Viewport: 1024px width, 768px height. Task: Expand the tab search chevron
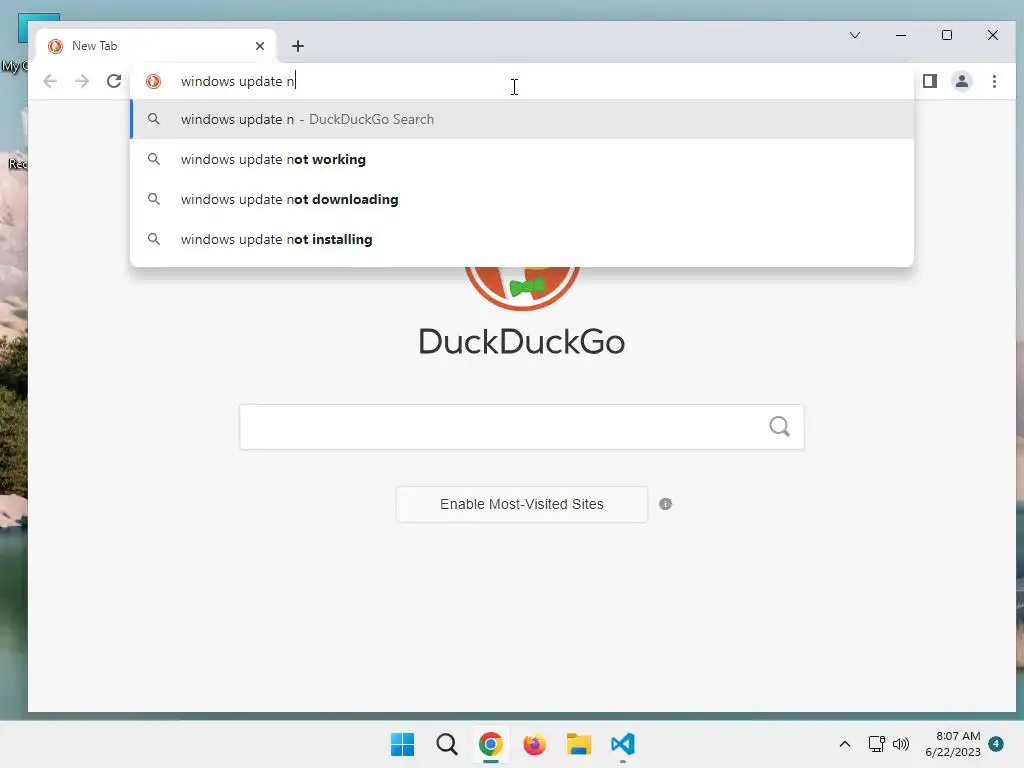(x=855, y=35)
